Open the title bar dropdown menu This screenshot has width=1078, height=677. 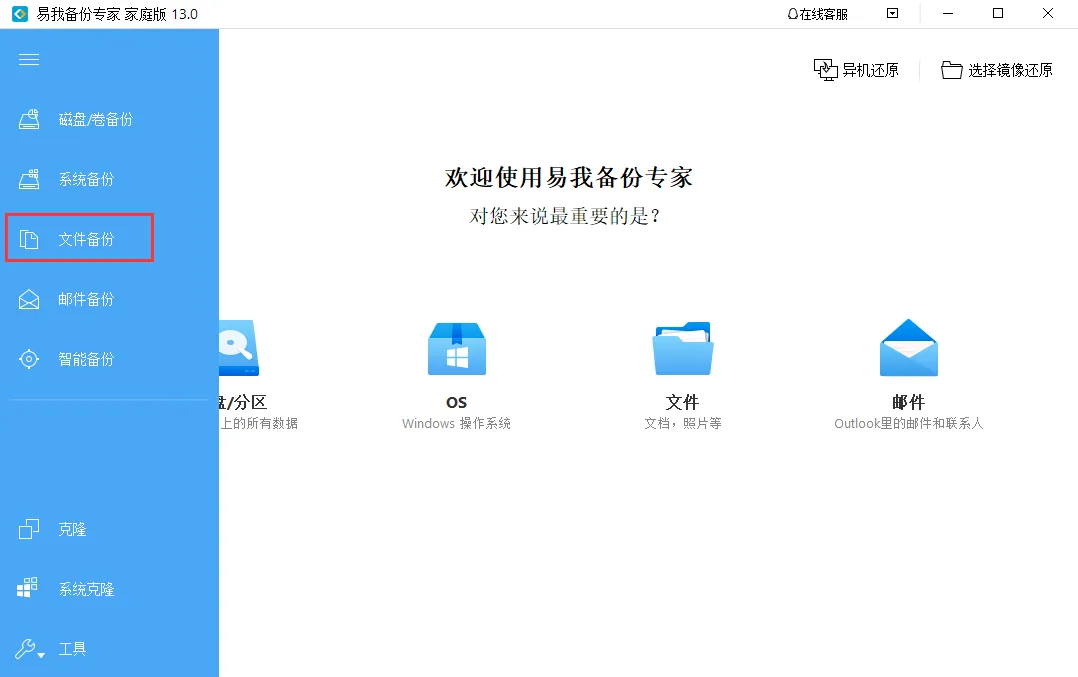893,14
